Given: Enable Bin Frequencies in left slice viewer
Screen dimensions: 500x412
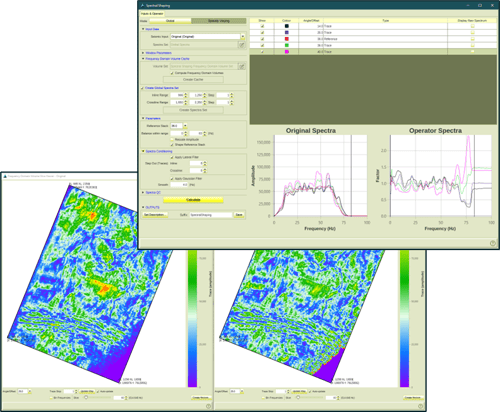Looking at the screenshot, I should point(51,398).
